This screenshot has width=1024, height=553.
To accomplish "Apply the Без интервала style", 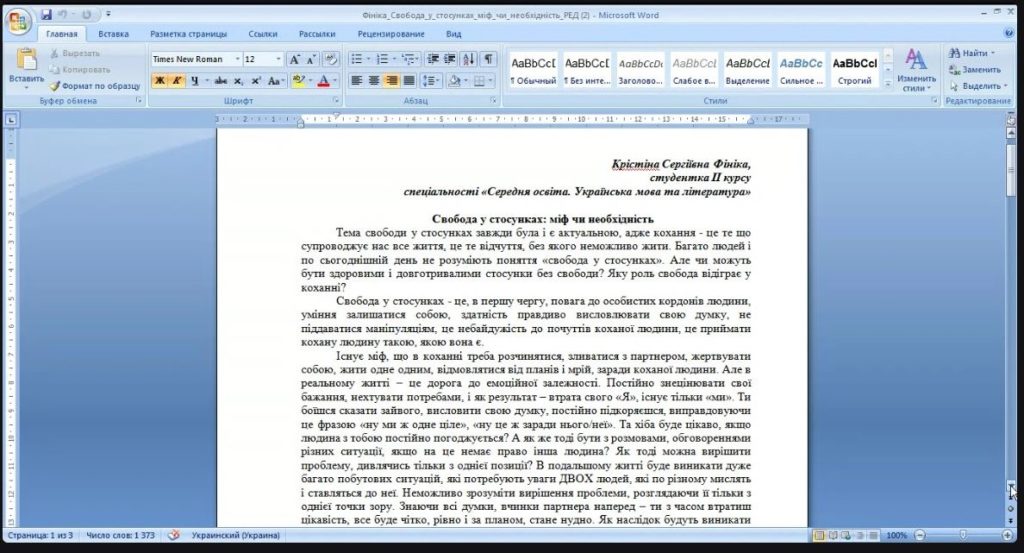I will (586, 71).
